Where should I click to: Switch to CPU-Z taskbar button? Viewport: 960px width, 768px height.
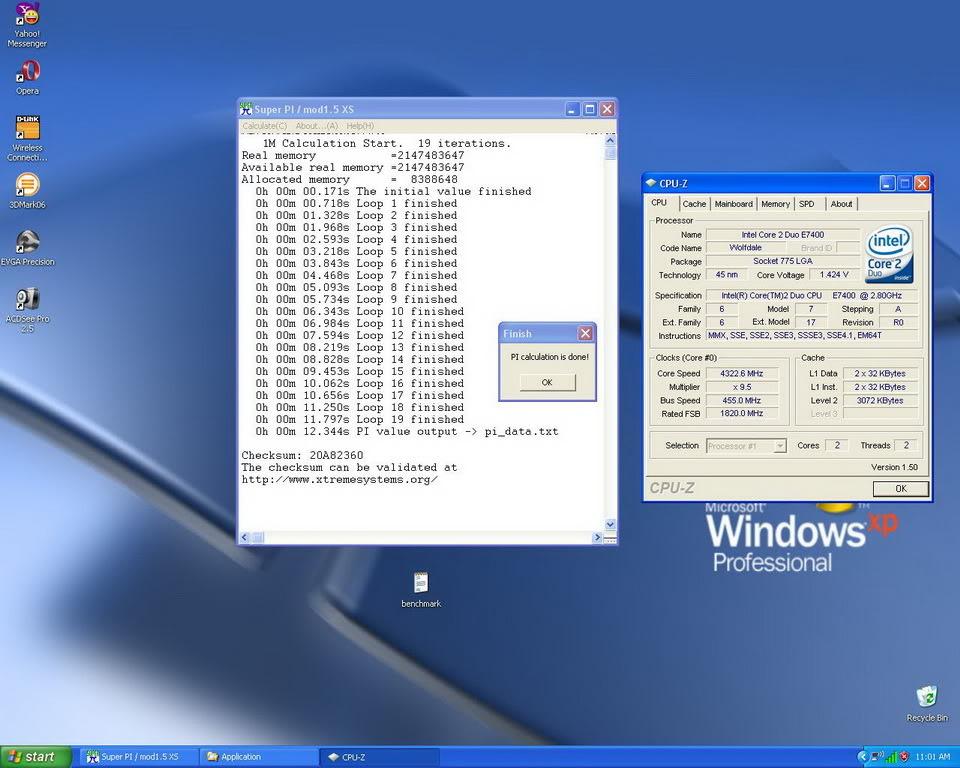[380, 757]
